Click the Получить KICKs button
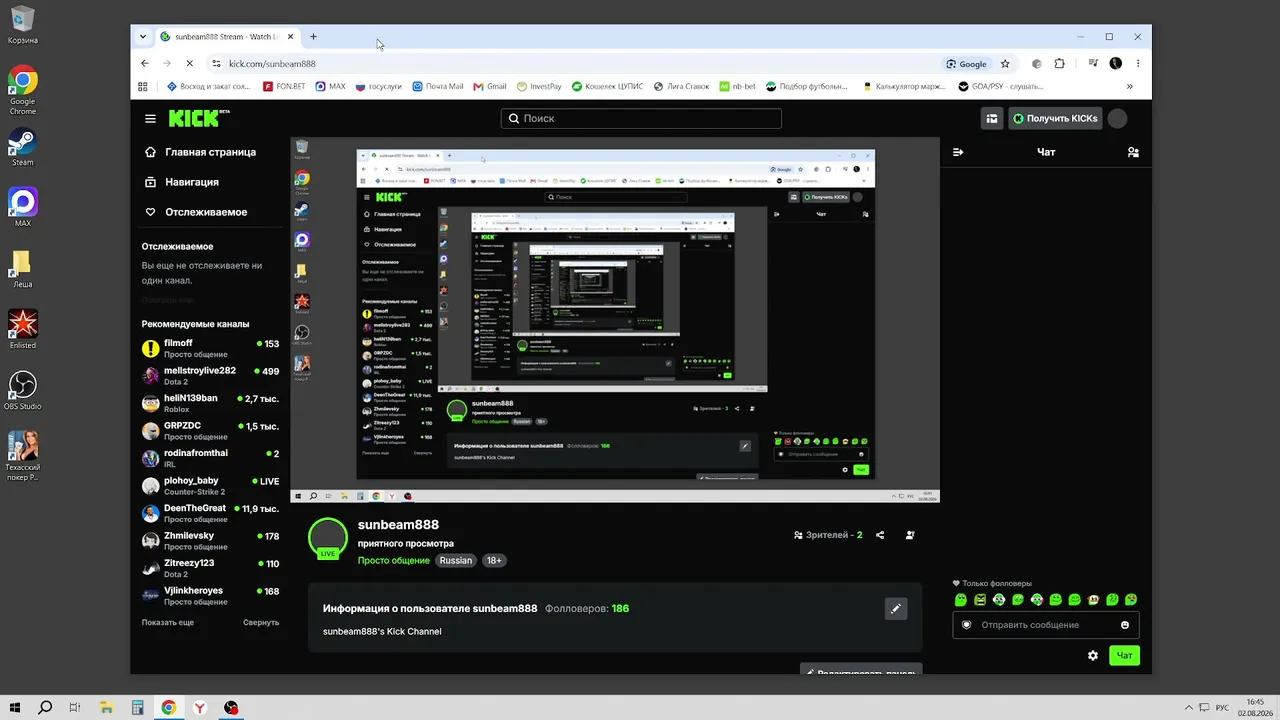This screenshot has height=720, width=1280. (x=1054, y=118)
